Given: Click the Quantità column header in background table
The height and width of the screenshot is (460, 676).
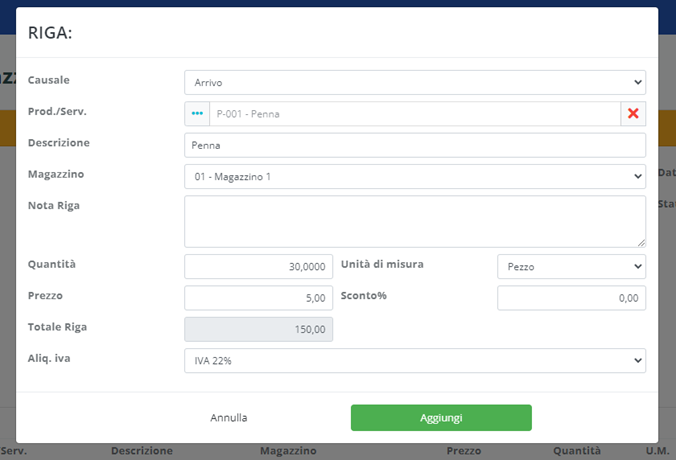Looking at the screenshot, I should coord(577,451).
